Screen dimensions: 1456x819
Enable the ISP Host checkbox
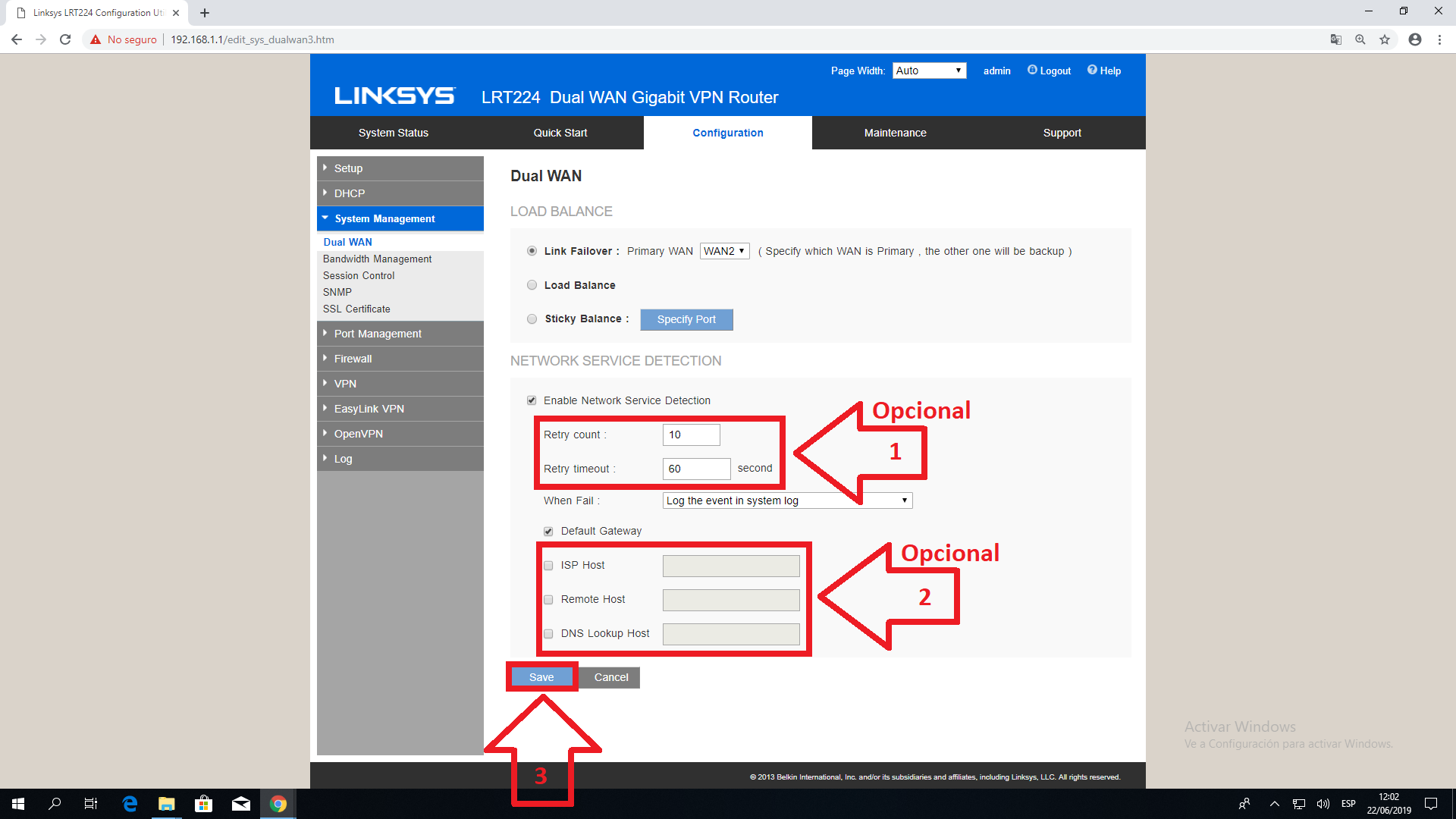pos(548,566)
